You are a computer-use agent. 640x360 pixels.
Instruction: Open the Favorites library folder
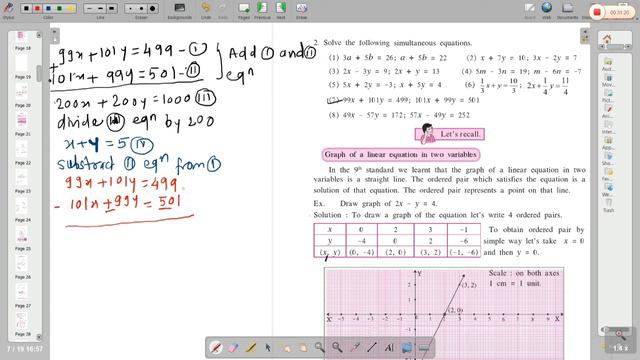608,174
